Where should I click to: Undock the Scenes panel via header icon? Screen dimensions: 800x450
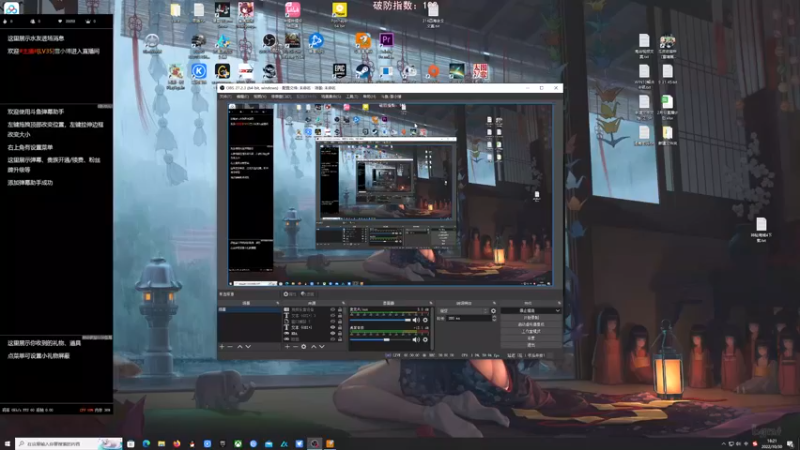(278, 303)
